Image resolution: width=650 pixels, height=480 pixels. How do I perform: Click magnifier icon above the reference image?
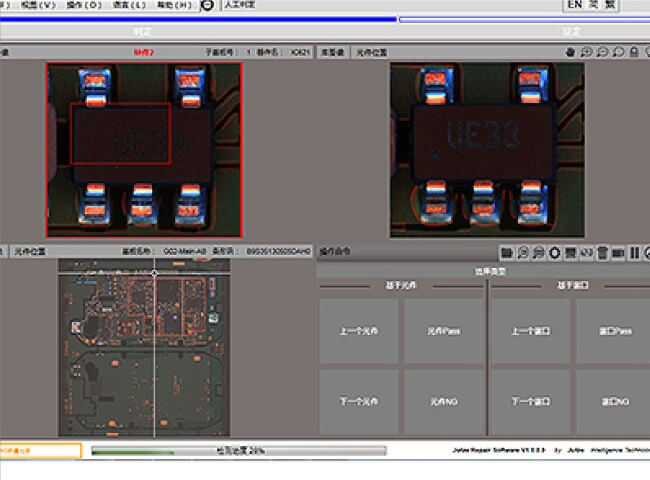pyautogui.click(x=586, y=52)
